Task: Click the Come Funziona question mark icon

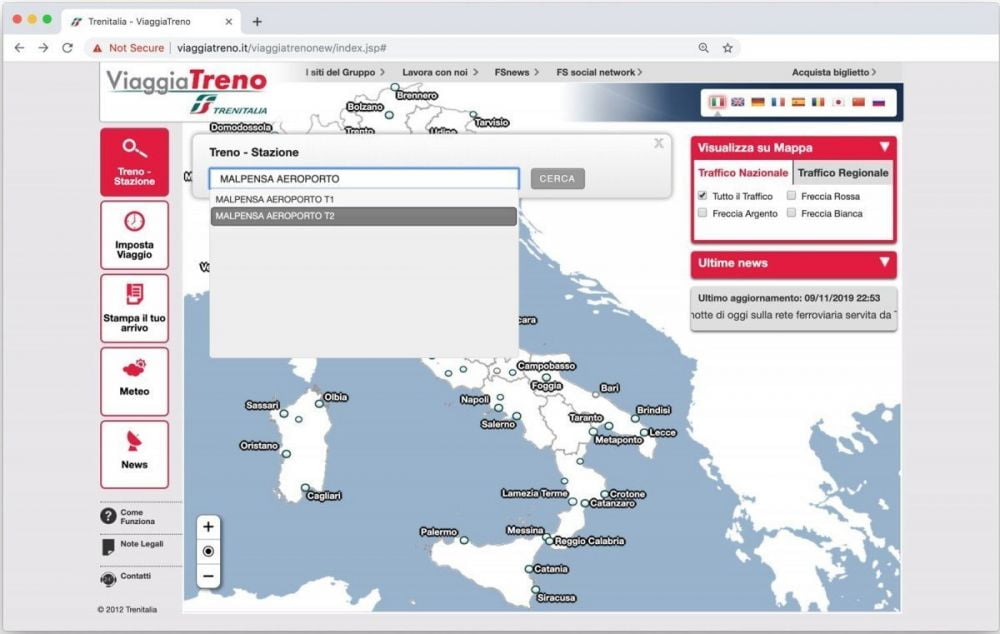Action: point(107,516)
